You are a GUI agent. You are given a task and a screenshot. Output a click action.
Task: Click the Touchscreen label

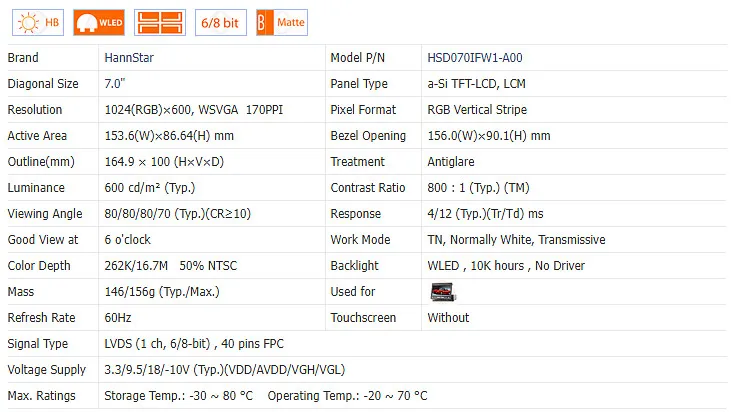(x=363, y=318)
